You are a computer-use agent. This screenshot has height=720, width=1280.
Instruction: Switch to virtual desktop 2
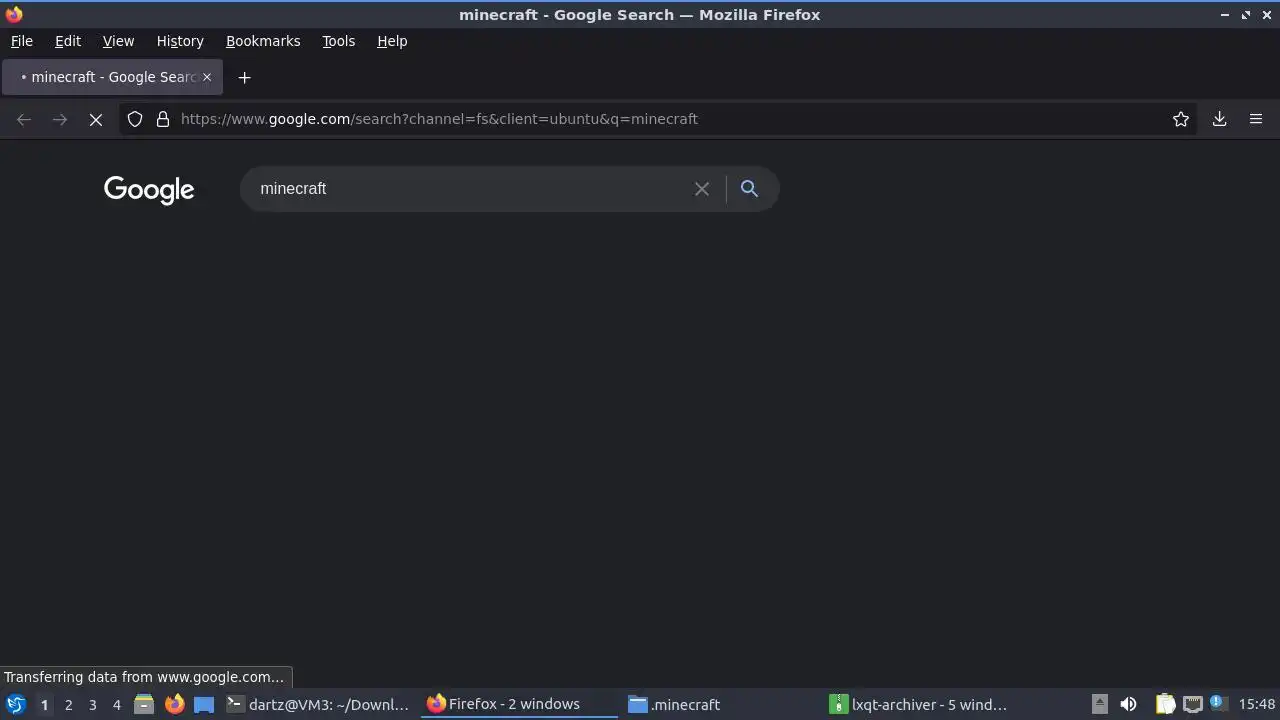pos(68,705)
